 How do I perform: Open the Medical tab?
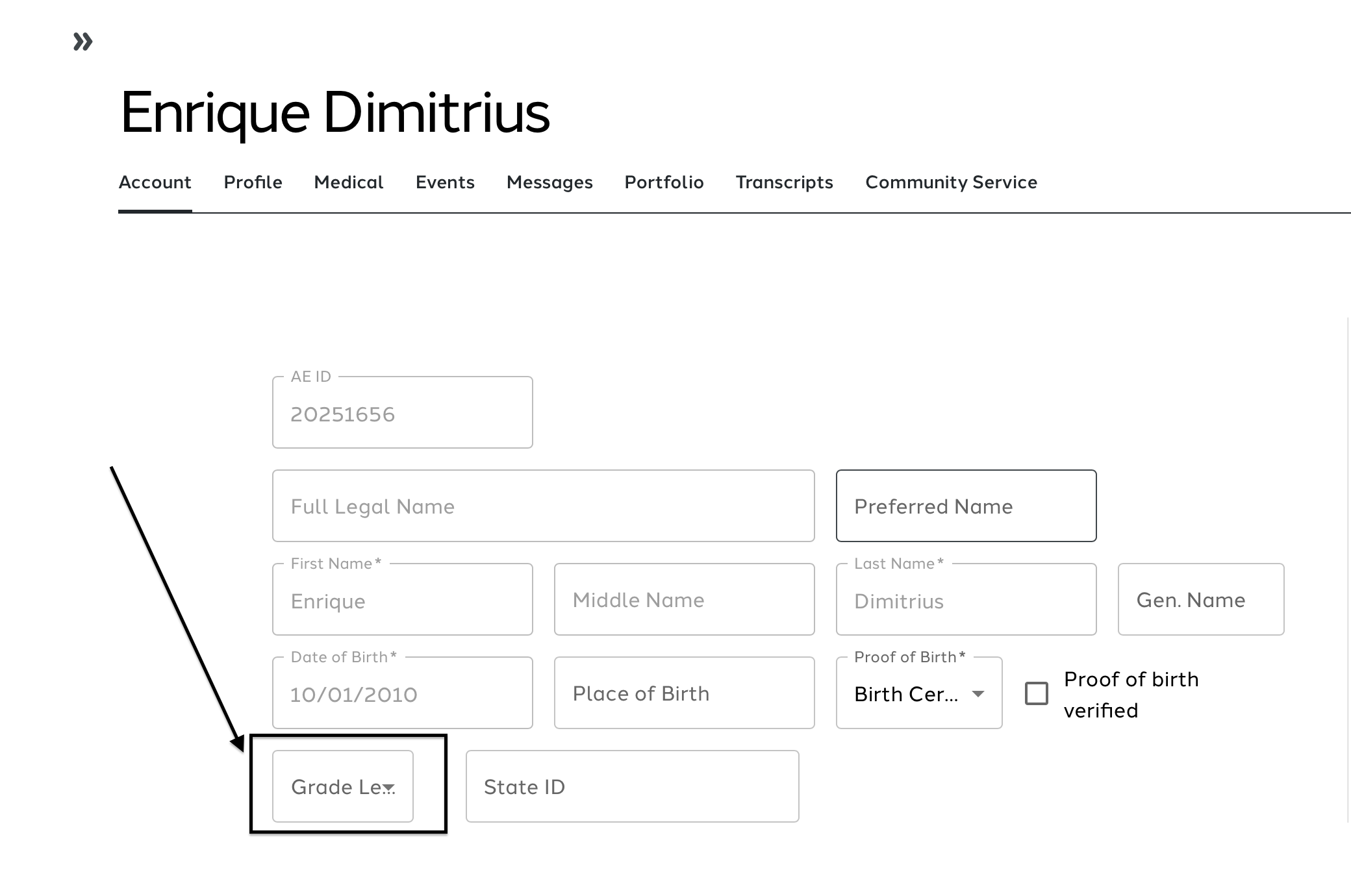point(348,182)
